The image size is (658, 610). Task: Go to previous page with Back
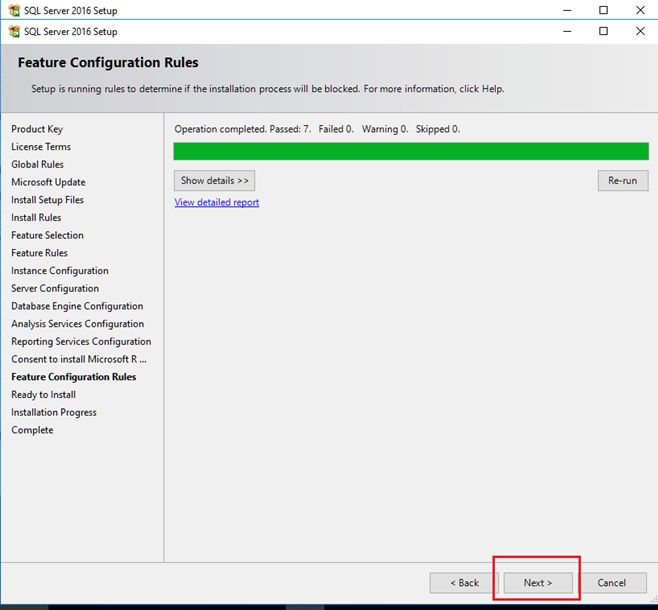pyautogui.click(x=463, y=583)
